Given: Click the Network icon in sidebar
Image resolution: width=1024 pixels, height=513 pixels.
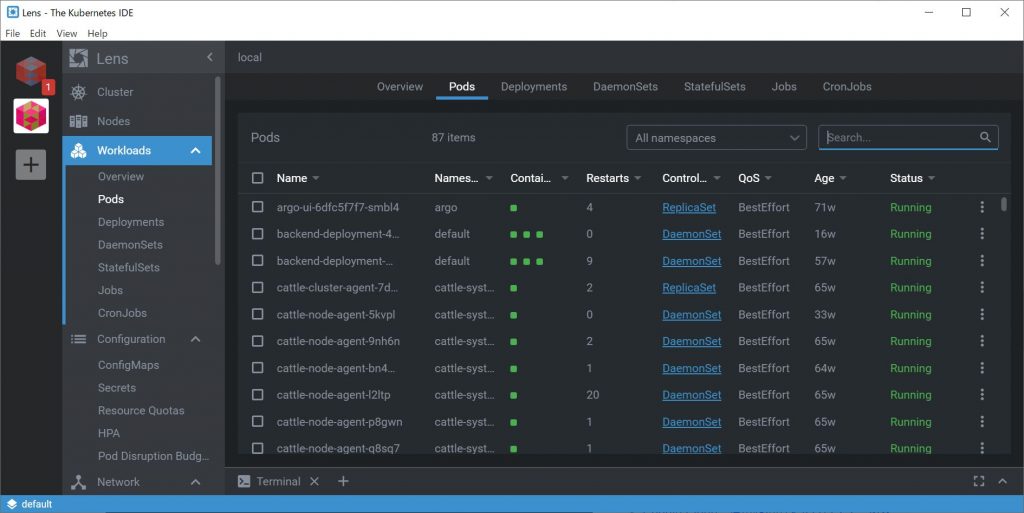Looking at the screenshot, I should pos(78,482).
